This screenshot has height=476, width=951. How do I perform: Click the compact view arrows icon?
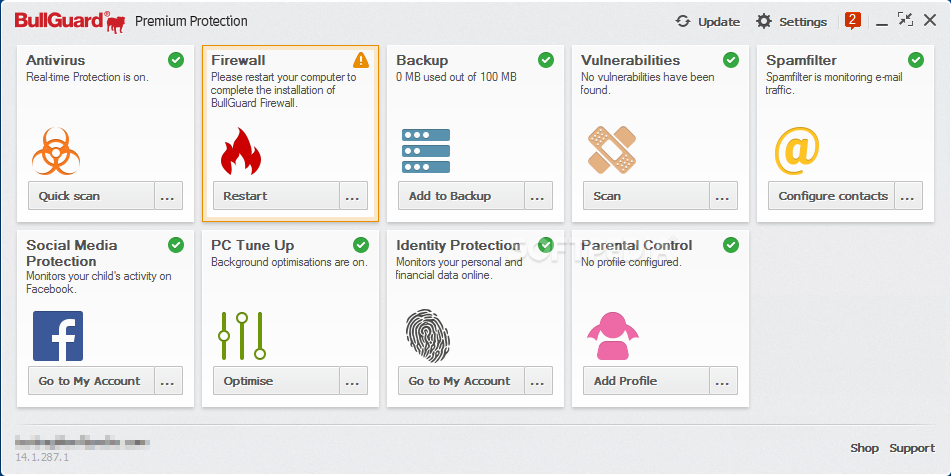coord(906,19)
